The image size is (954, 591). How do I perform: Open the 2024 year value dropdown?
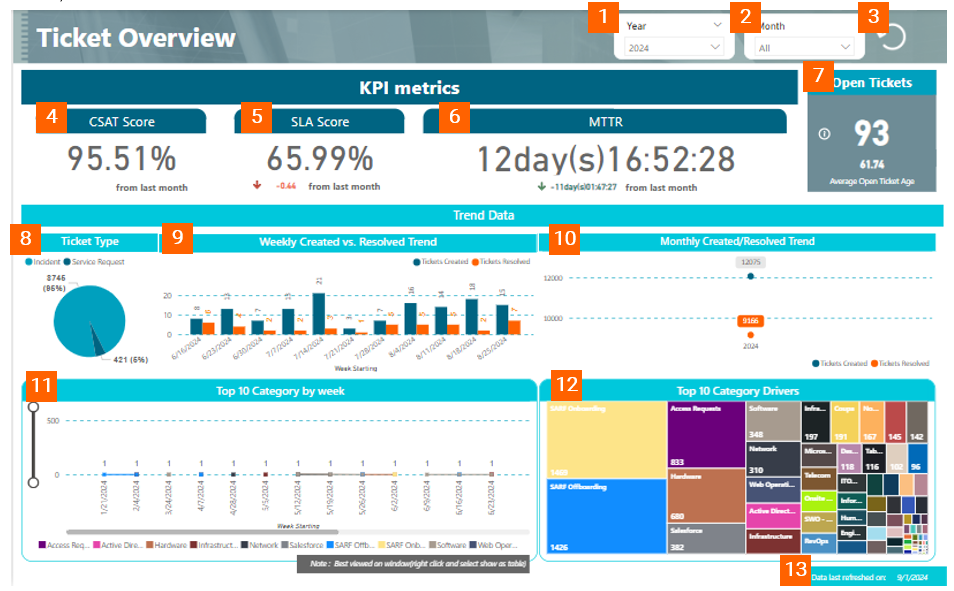(x=714, y=47)
